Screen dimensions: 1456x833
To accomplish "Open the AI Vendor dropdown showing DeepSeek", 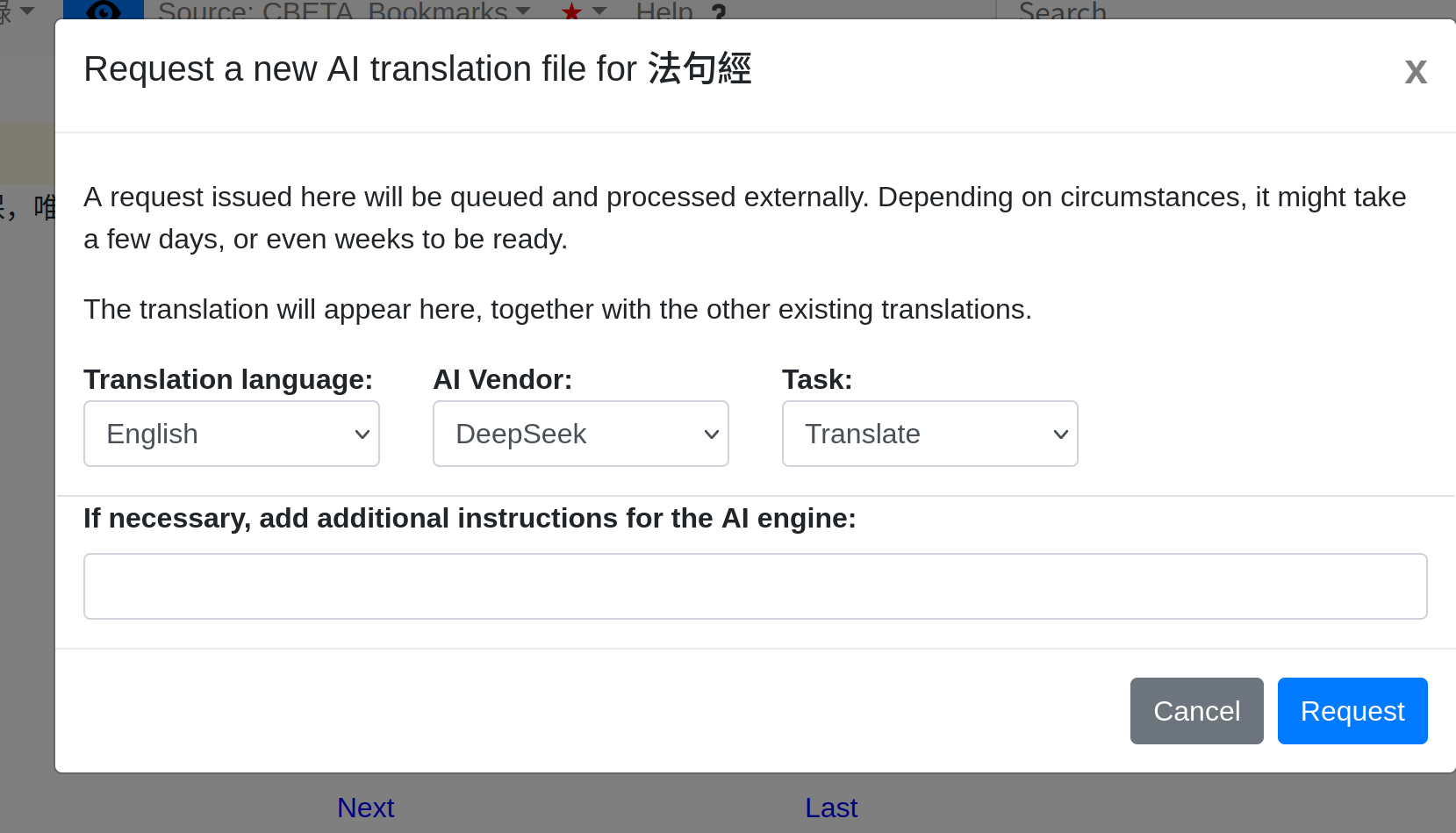I will (580, 434).
